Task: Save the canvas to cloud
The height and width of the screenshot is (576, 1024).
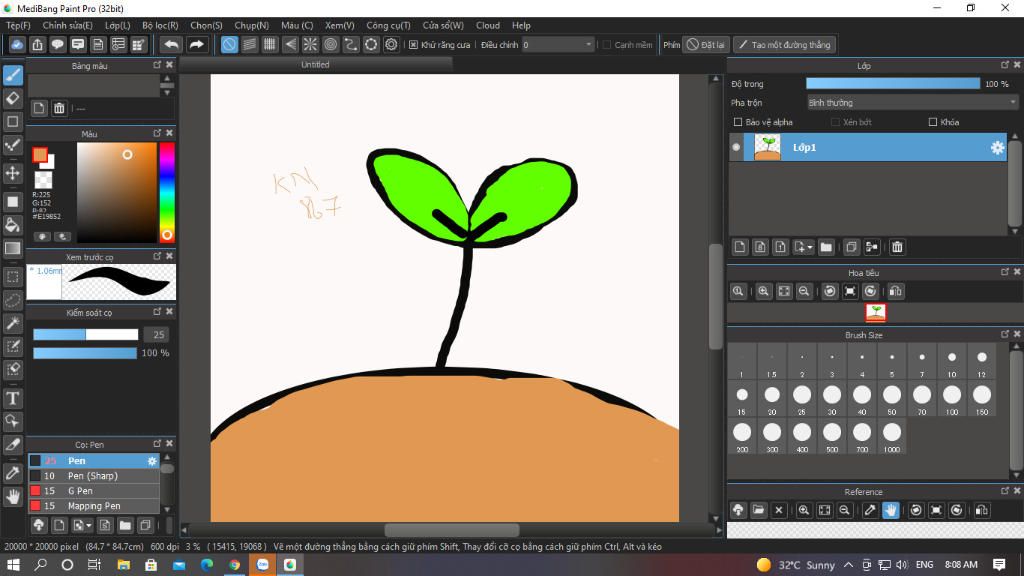Action: 17,44
